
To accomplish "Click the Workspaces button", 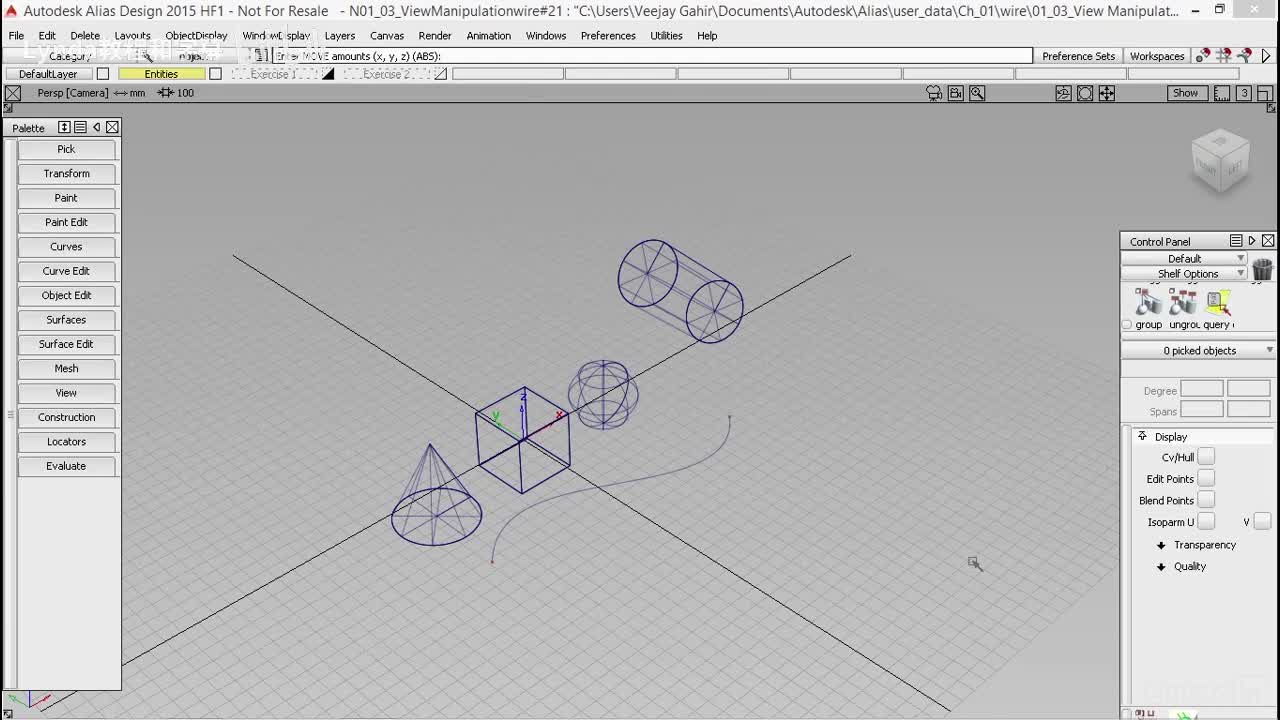I will coord(1157,56).
